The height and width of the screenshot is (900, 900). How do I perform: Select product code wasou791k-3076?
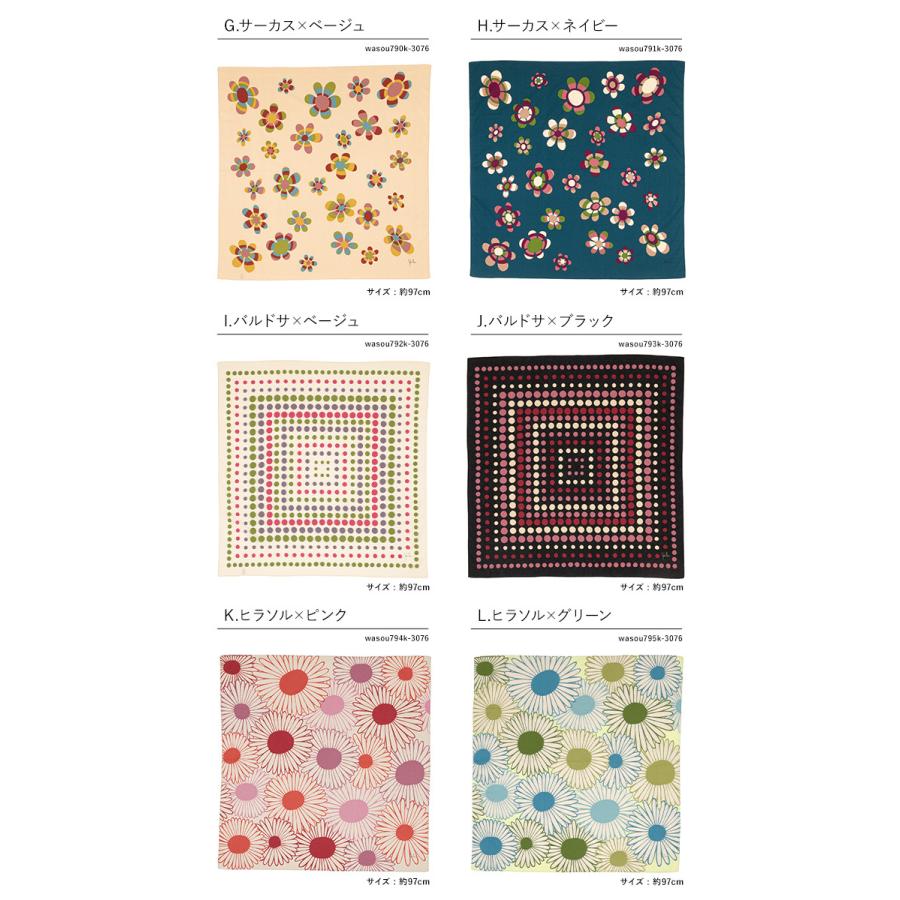[x=650, y=49]
